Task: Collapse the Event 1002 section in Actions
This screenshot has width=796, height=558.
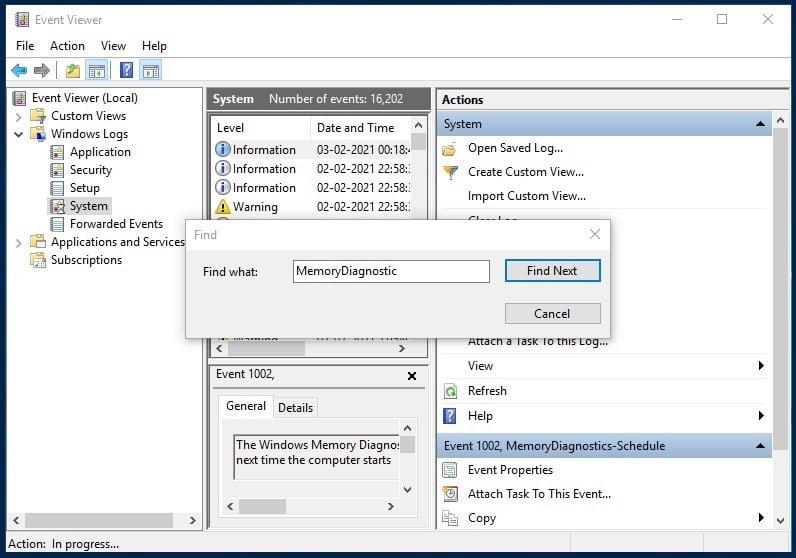Action: tap(760, 446)
